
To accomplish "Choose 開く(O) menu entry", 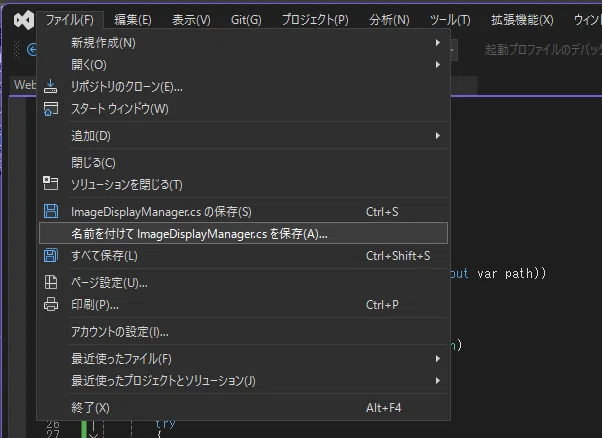I will (243, 64).
